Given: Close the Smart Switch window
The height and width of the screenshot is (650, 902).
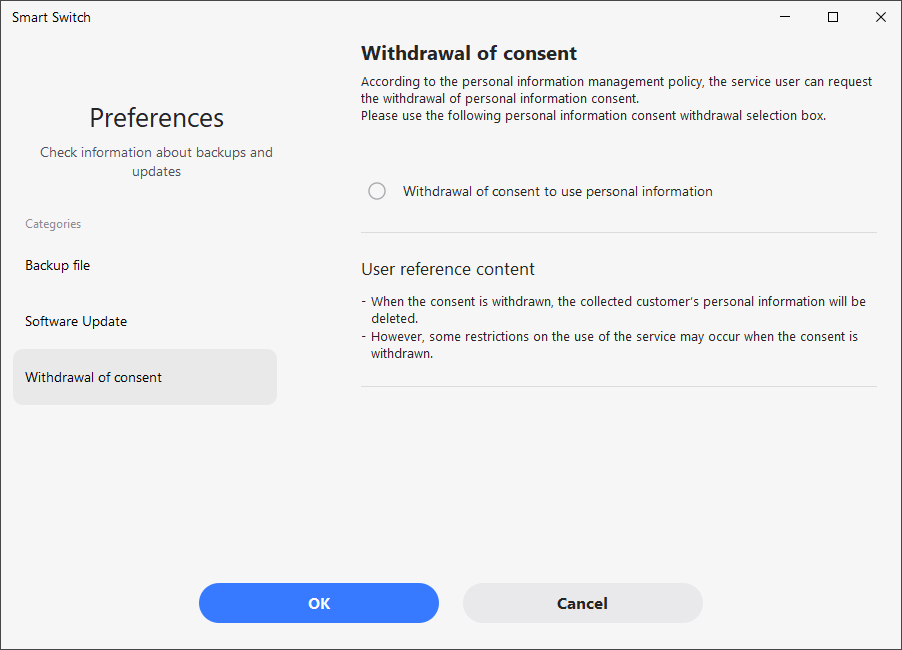Looking at the screenshot, I should (879, 17).
